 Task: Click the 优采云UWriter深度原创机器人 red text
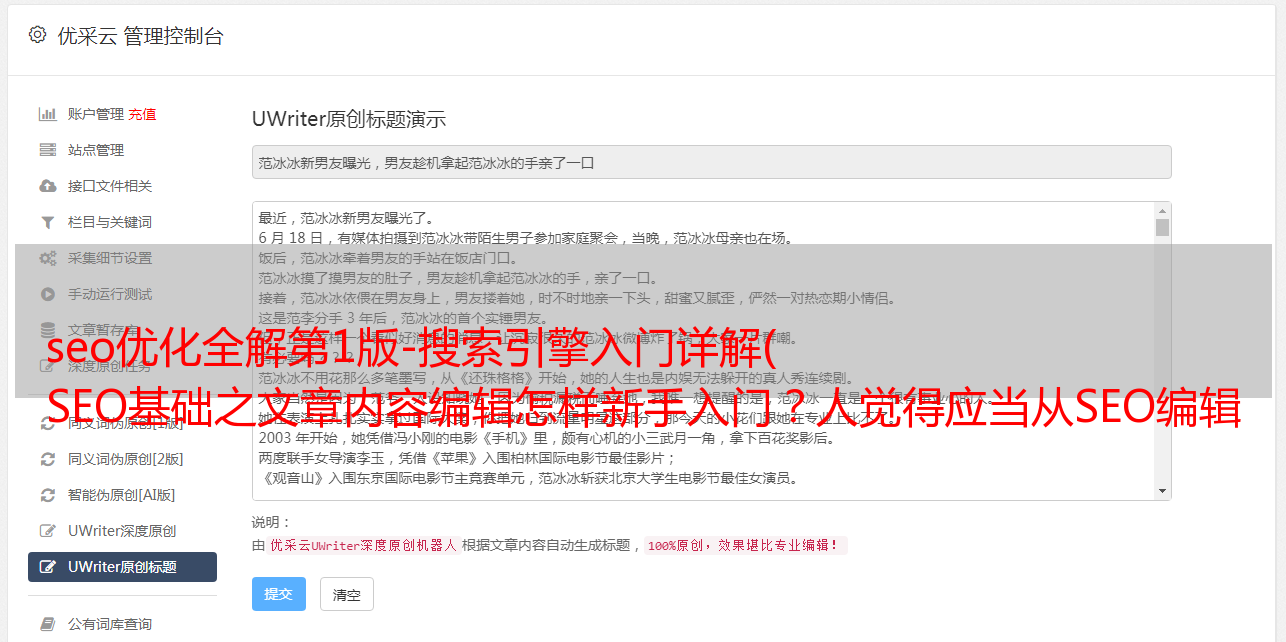click(x=363, y=546)
